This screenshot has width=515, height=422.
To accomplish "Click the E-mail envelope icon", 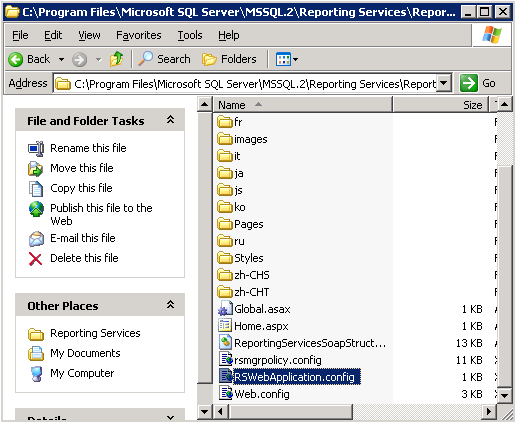I will [x=36, y=239].
